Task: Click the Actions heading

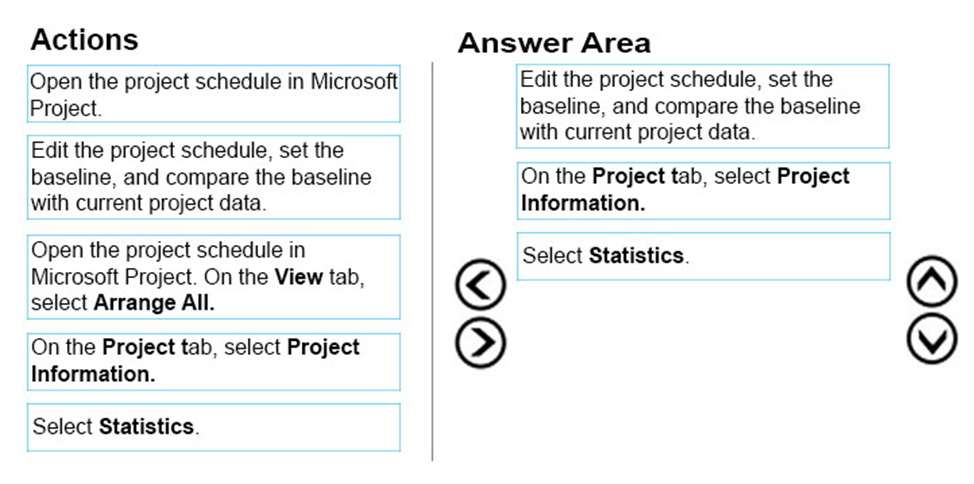Action: [84, 40]
